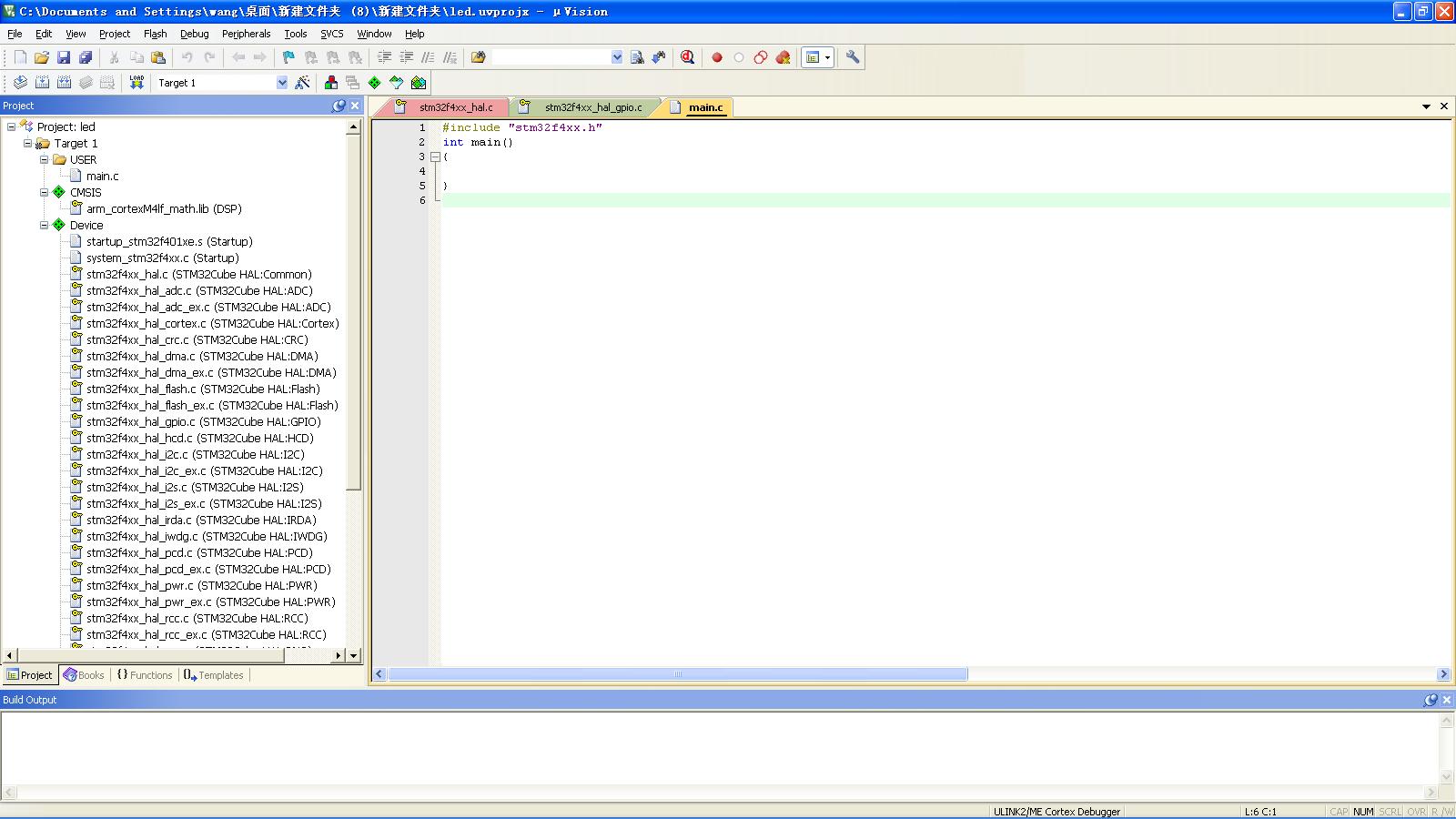This screenshot has height=819, width=1456.
Task: Switch to the Templates panel tab
Action: (x=213, y=675)
